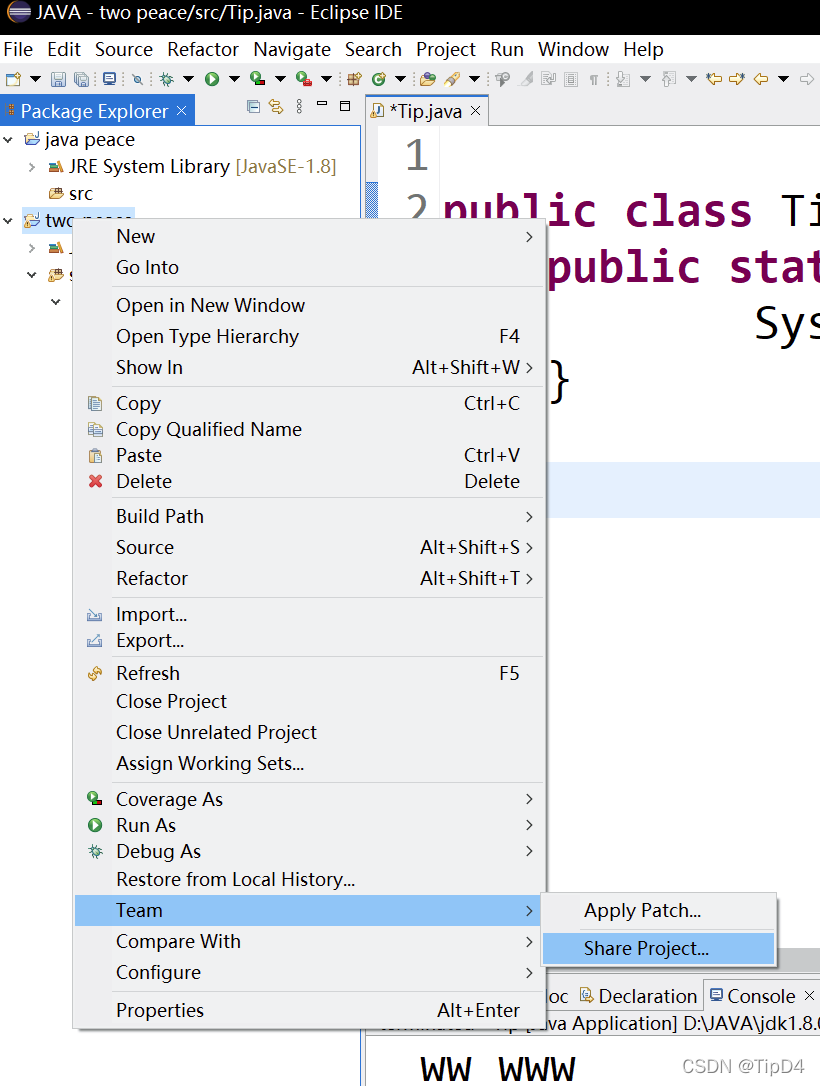This screenshot has width=820, height=1086.
Task: Click the Search flashlight toolbar icon
Action: 452,79
